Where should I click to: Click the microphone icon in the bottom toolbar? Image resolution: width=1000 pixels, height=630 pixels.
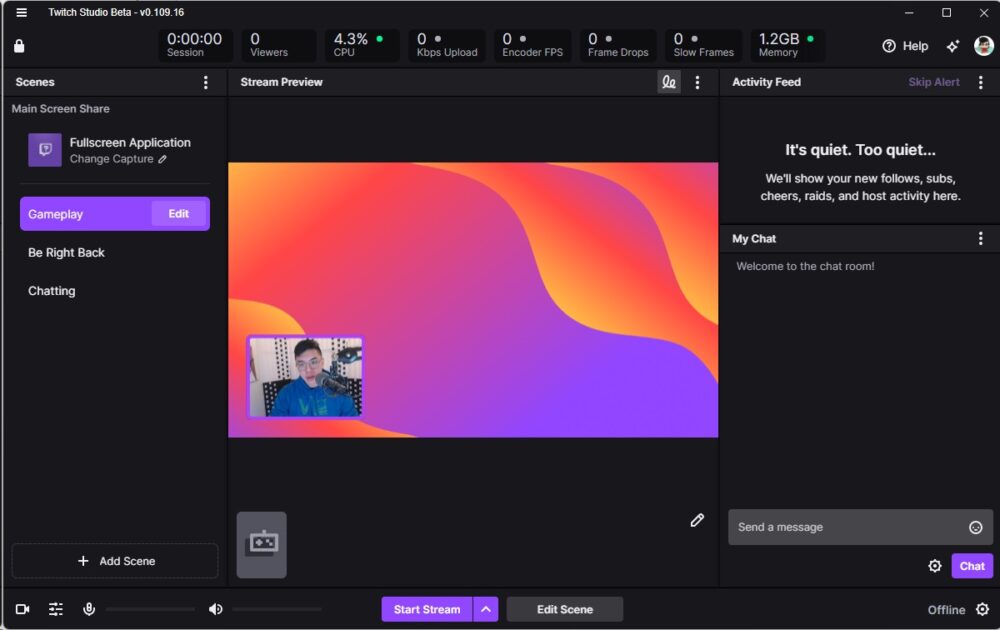click(90, 608)
